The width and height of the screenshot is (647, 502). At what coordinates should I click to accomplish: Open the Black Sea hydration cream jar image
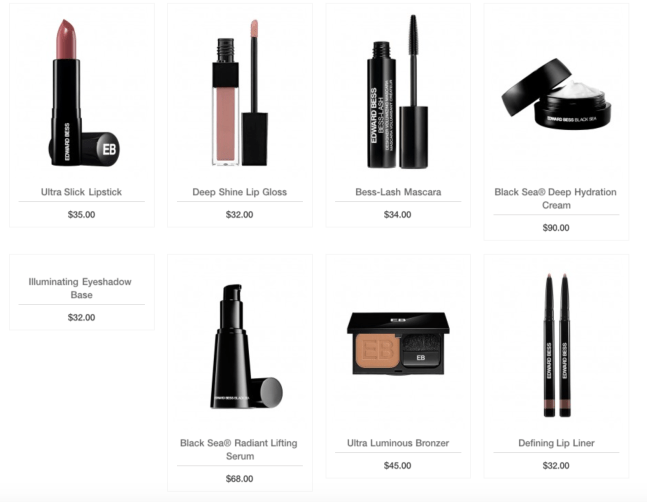[556, 94]
